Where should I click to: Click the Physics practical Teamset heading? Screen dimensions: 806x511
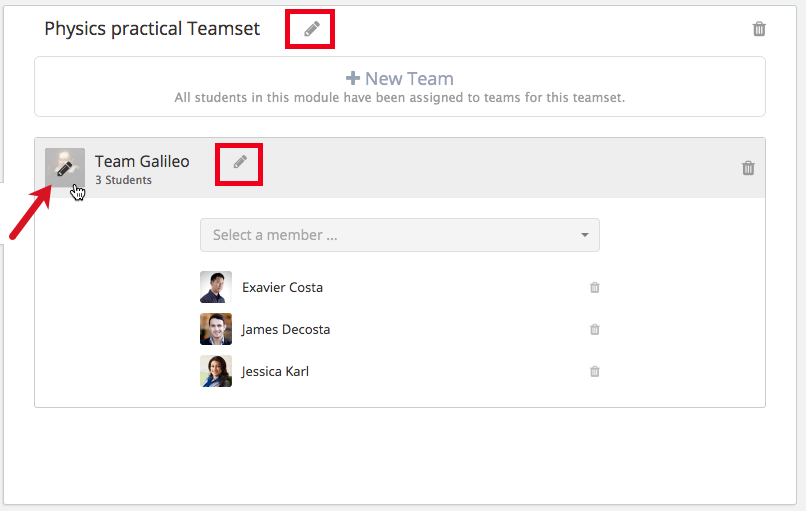152,29
